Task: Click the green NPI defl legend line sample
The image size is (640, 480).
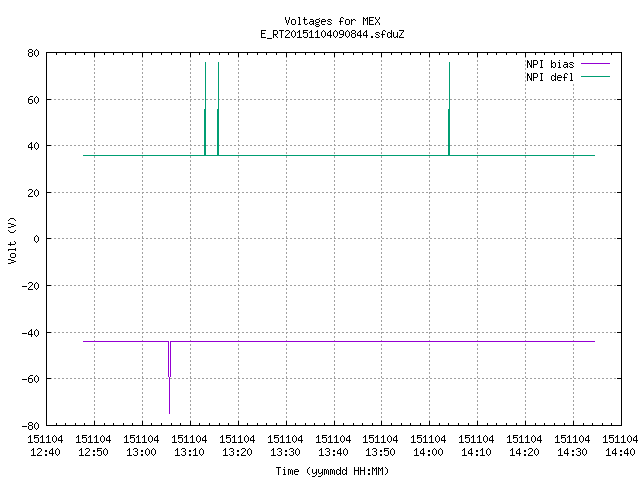Action: point(595,77)
